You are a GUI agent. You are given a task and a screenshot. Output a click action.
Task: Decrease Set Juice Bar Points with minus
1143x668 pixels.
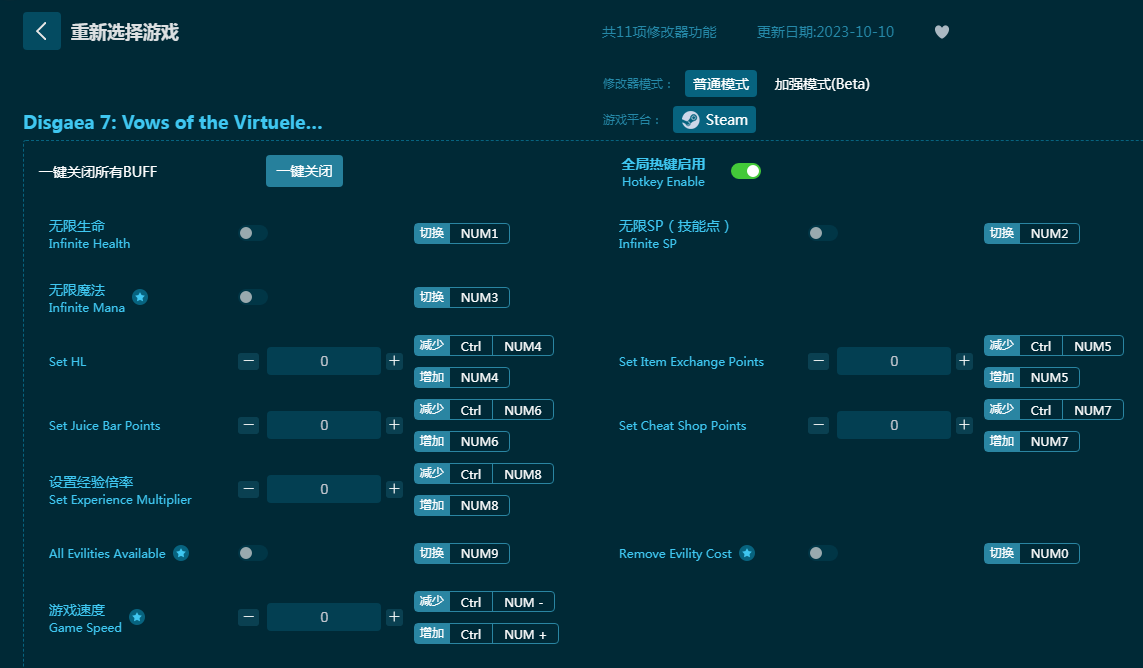coord(249,425)
